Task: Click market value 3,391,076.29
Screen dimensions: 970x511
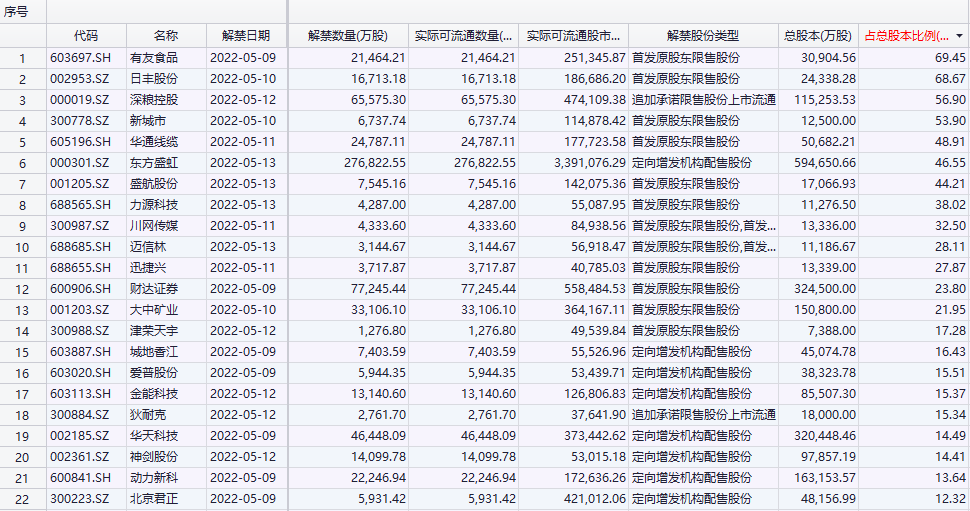Action: coord(590,163)
